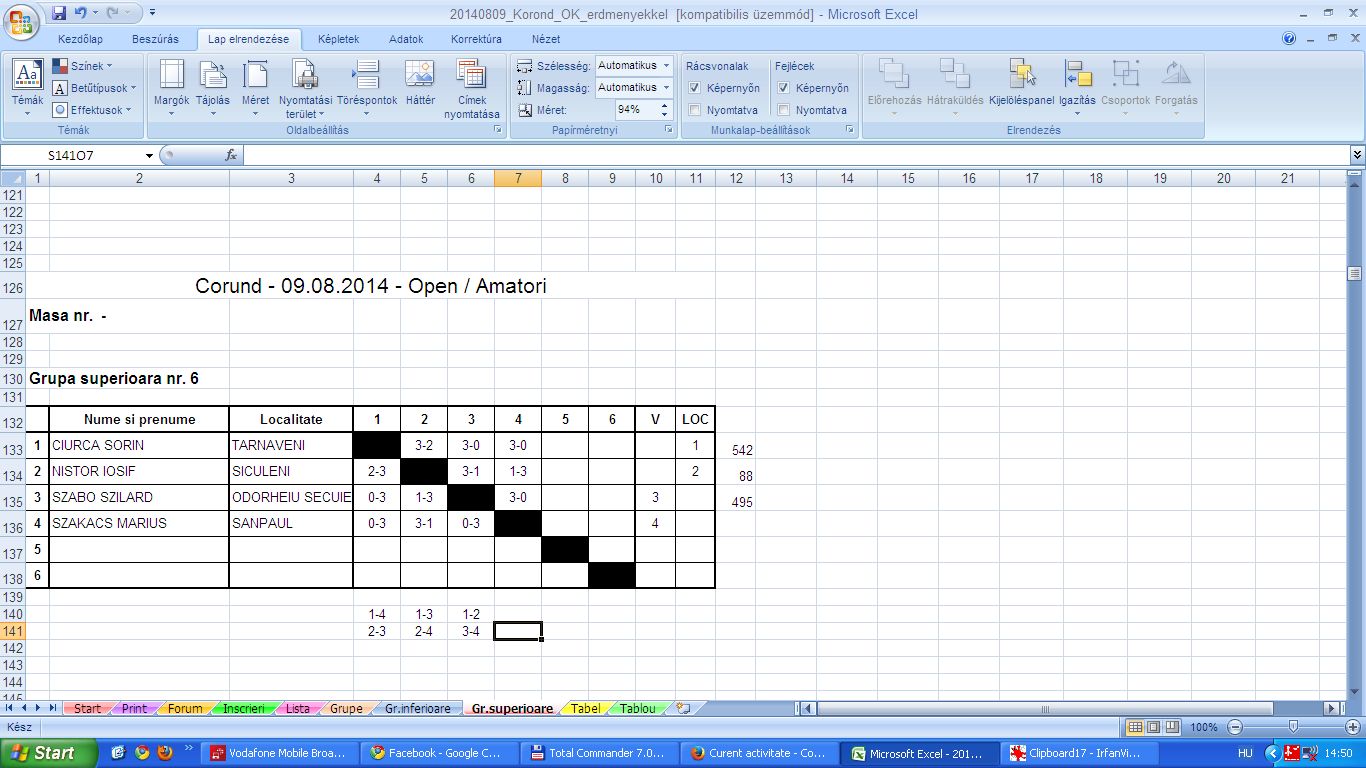Open the Színek colors dropdown
This screenshot has height=768, width=1366.
(x=83, y=66)
